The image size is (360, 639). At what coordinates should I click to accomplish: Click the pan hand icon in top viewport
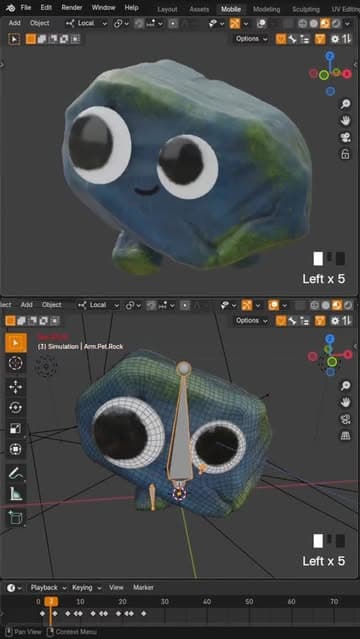pos(345,121)
